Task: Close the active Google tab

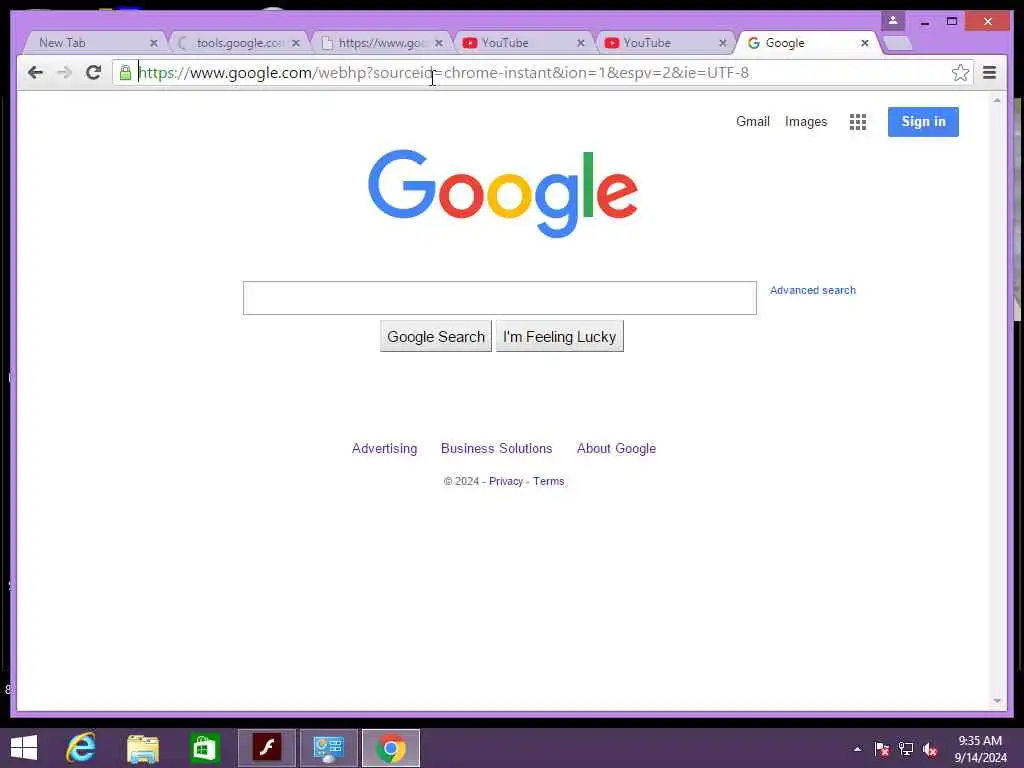Action: (865, 43)
